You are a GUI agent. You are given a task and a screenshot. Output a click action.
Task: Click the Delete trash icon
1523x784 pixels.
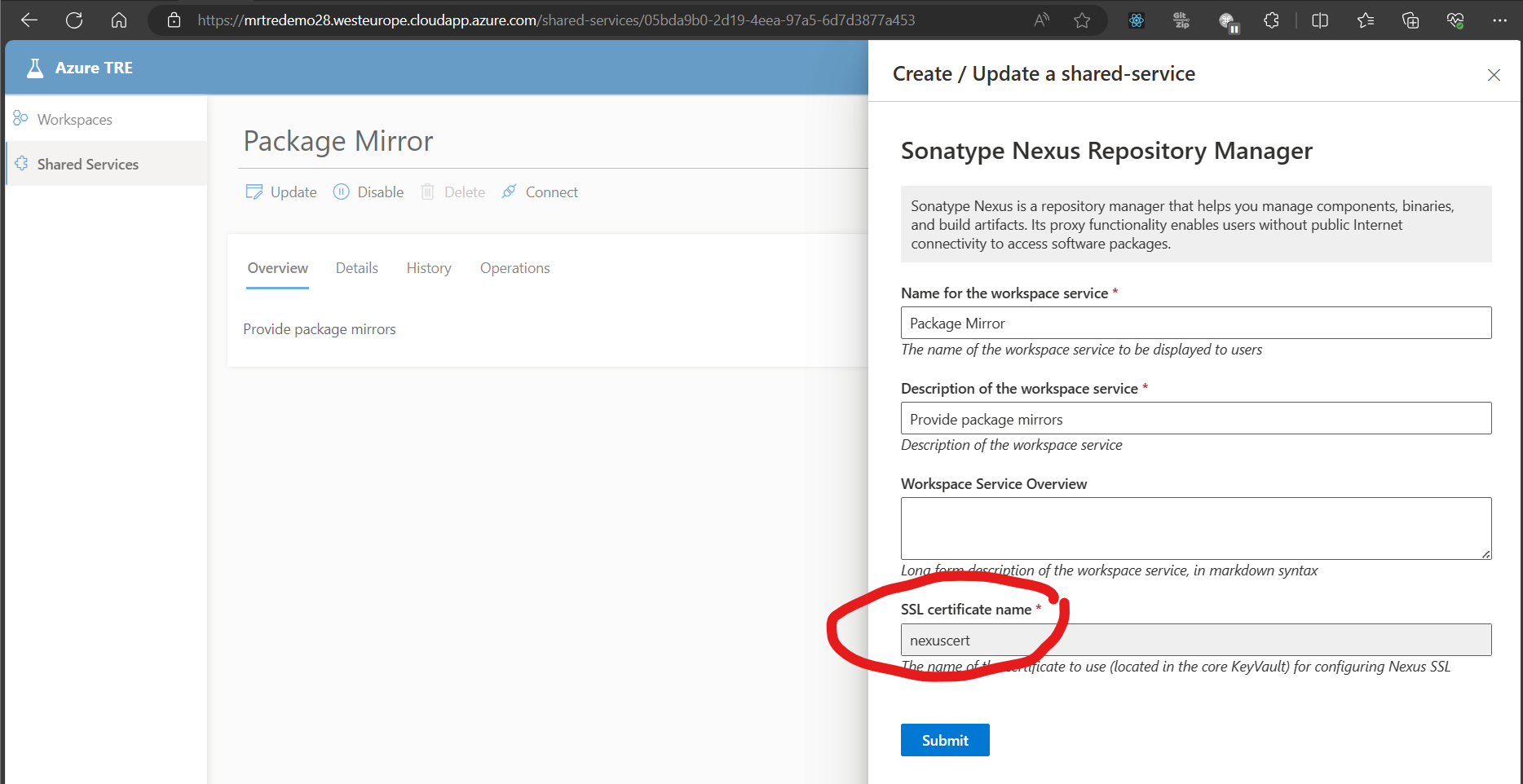(427, 192)
